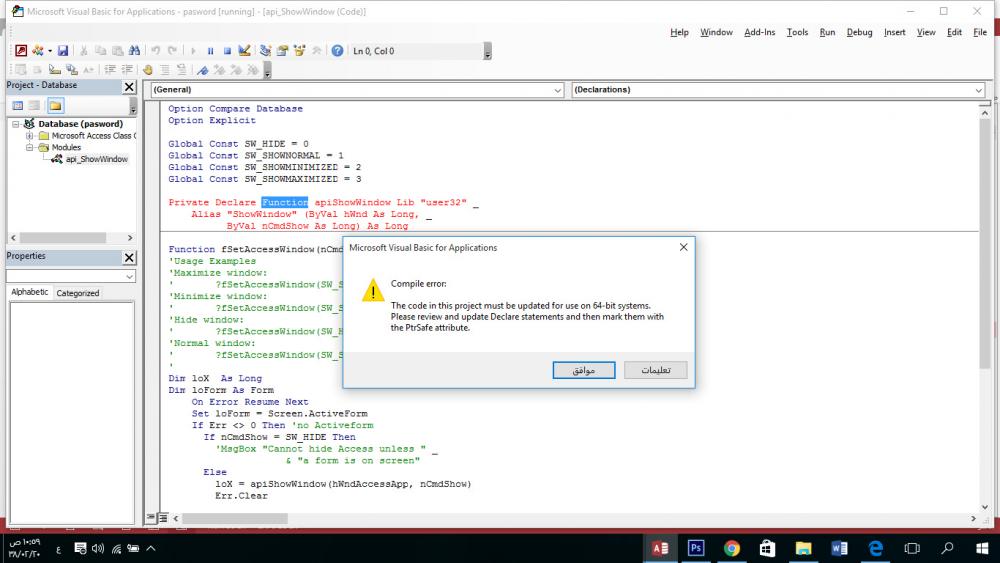Close the Properties pane
Screen dimensions: 1000x563
tap(129, 258)
